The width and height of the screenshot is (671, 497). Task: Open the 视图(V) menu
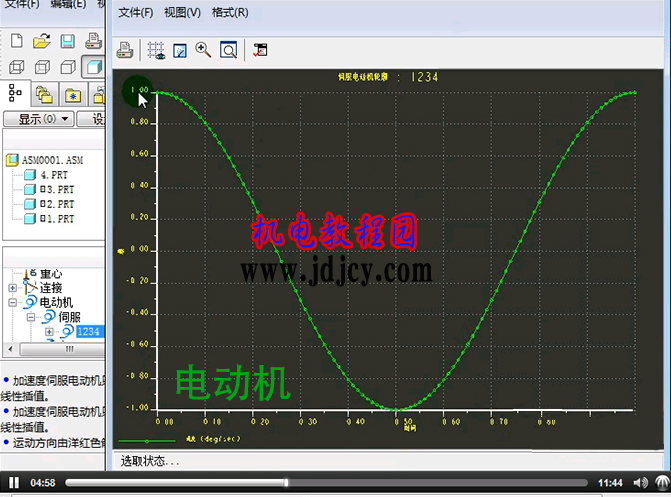182,13
